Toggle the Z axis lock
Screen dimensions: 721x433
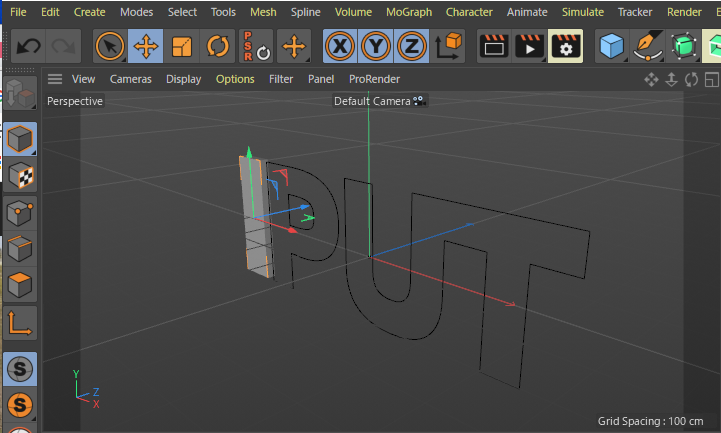[411, 46]
